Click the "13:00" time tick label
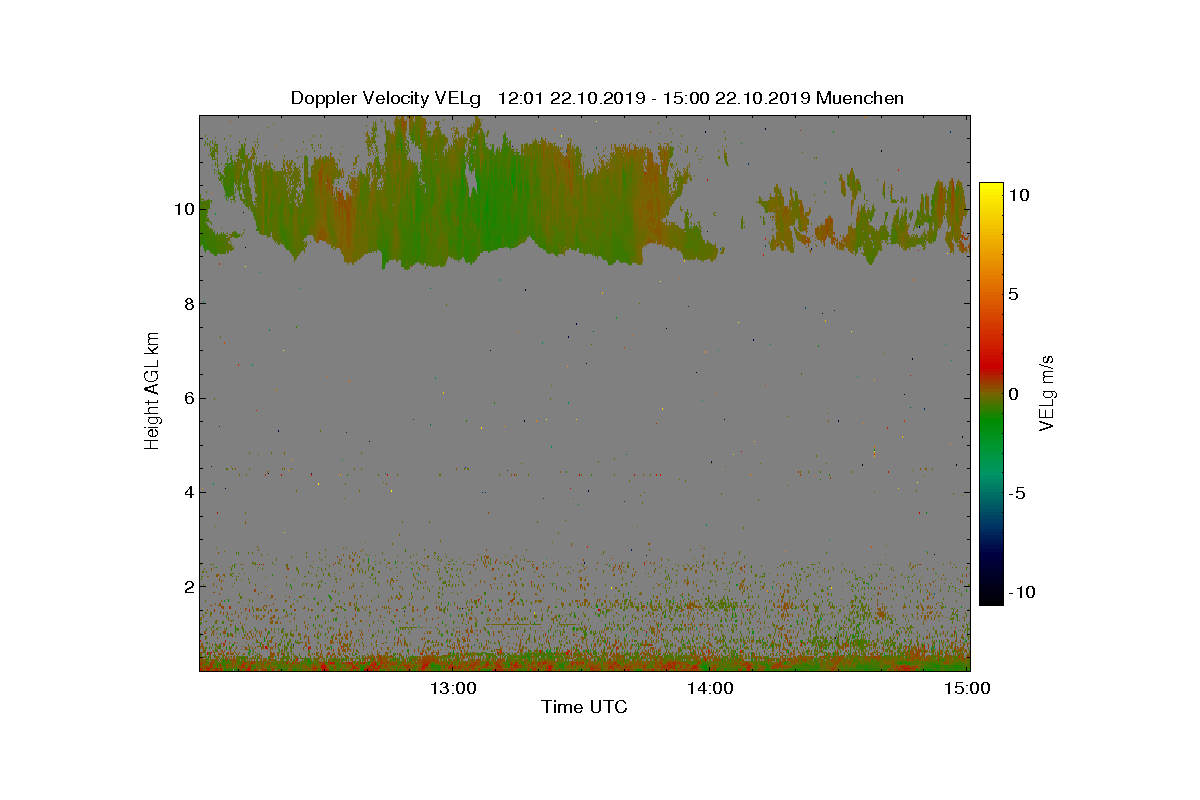 (x=452, y=688)
